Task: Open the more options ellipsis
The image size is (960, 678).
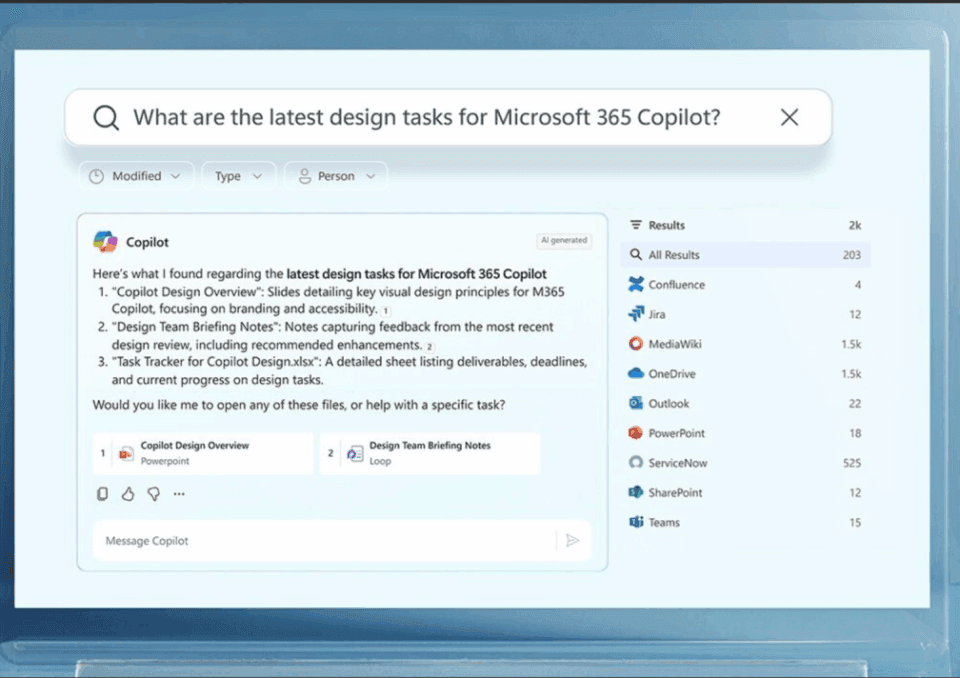Action: coord(179,494)
